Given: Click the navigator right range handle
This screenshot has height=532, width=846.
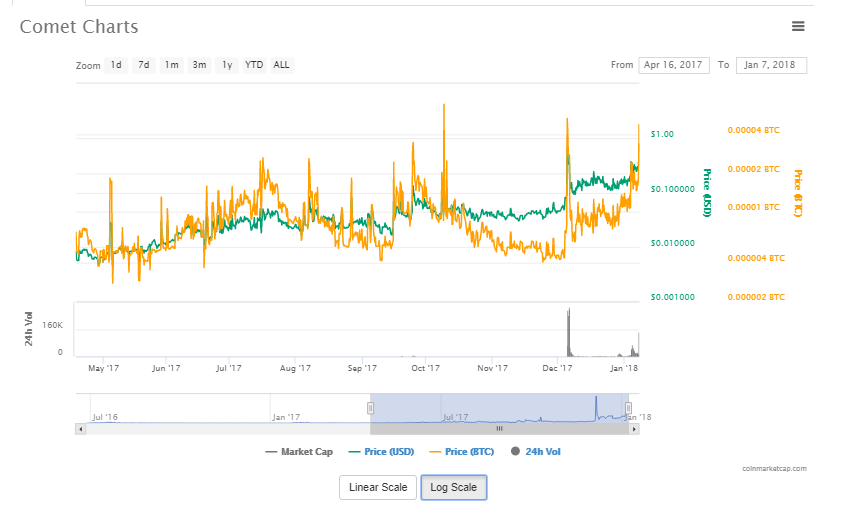Looking at the screenshot, I should [629, 408].
